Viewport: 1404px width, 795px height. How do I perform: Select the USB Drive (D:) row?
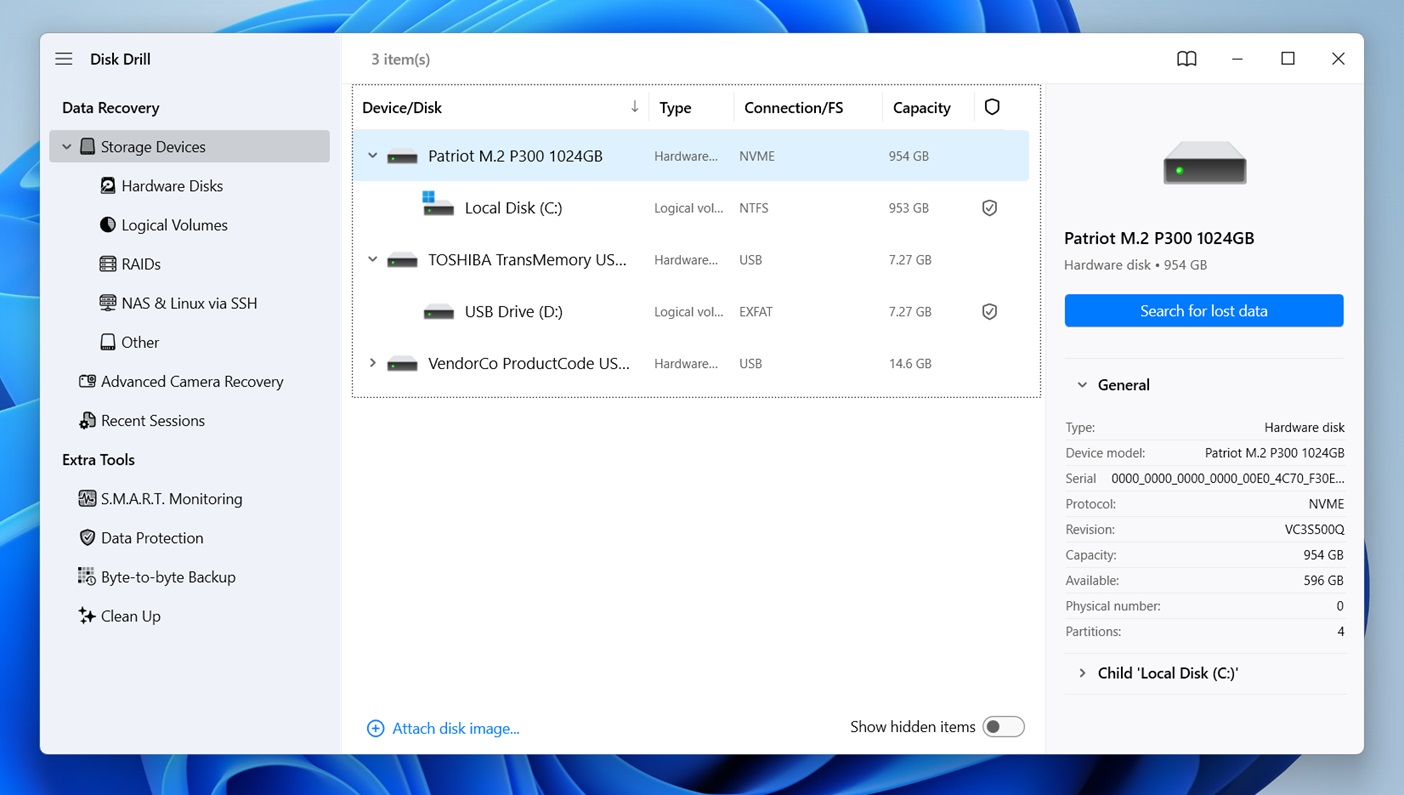(690, 312)
